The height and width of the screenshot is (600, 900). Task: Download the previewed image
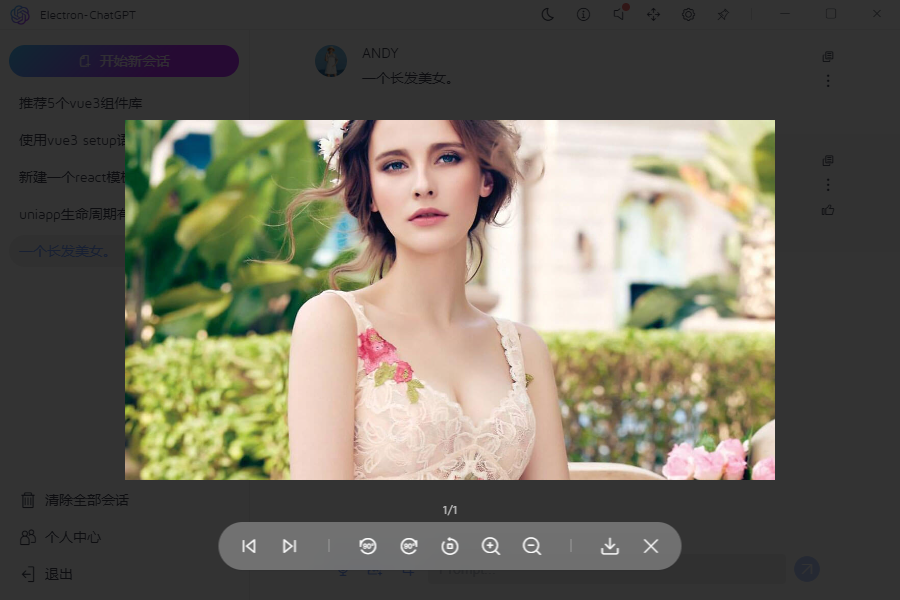point(610,546)
